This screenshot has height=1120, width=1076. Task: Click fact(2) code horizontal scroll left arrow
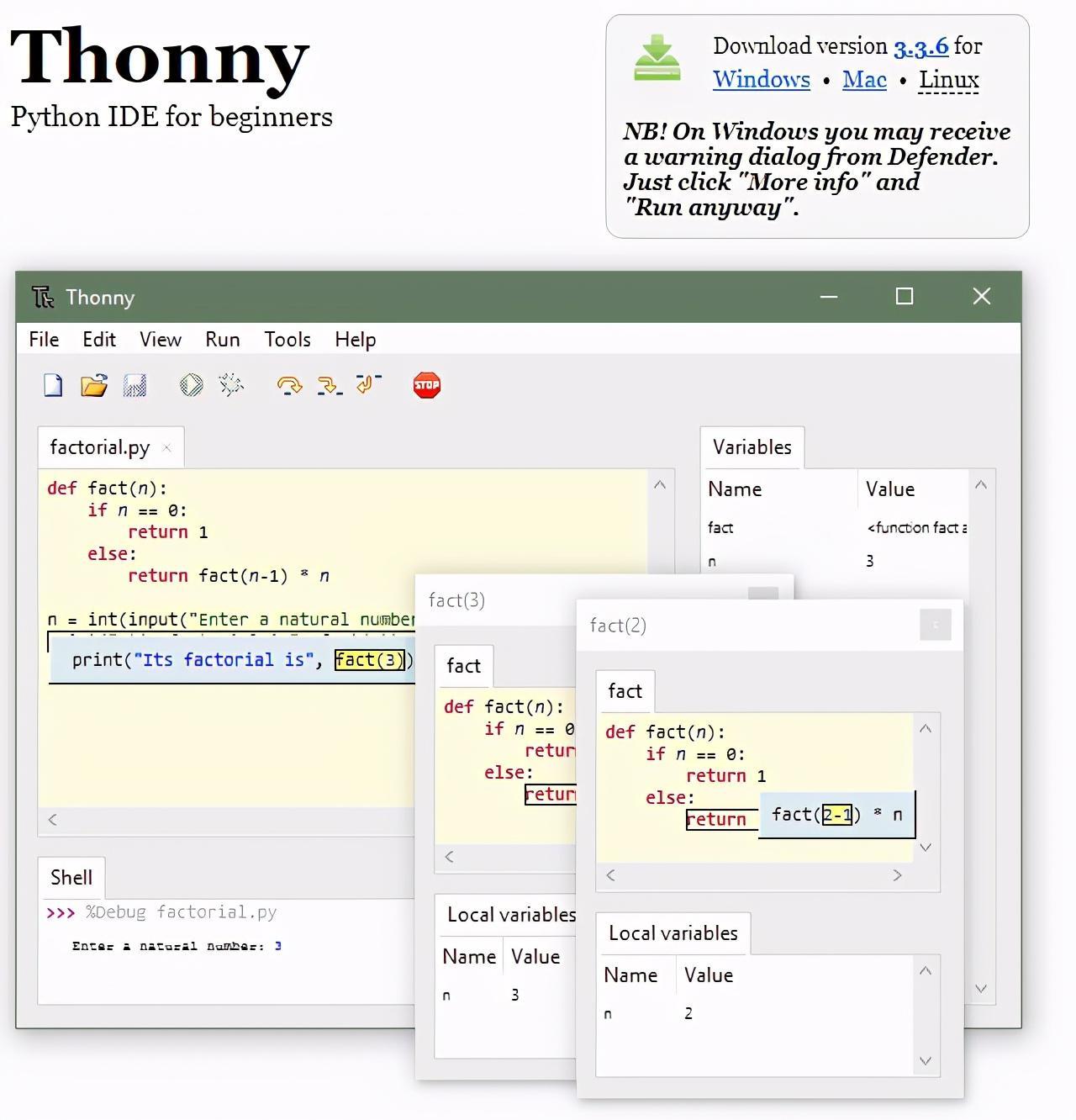610,875
